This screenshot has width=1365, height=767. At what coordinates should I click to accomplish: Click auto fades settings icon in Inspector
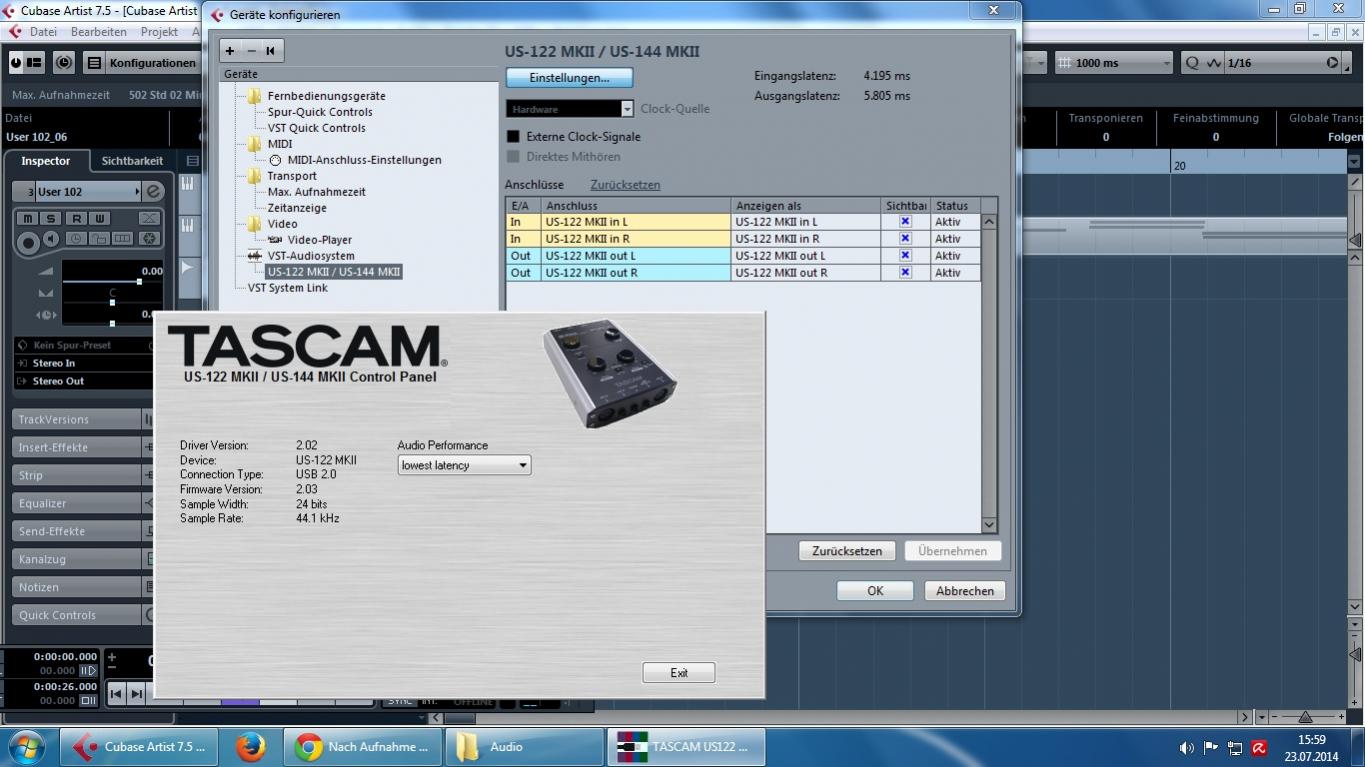coord(149,218)
